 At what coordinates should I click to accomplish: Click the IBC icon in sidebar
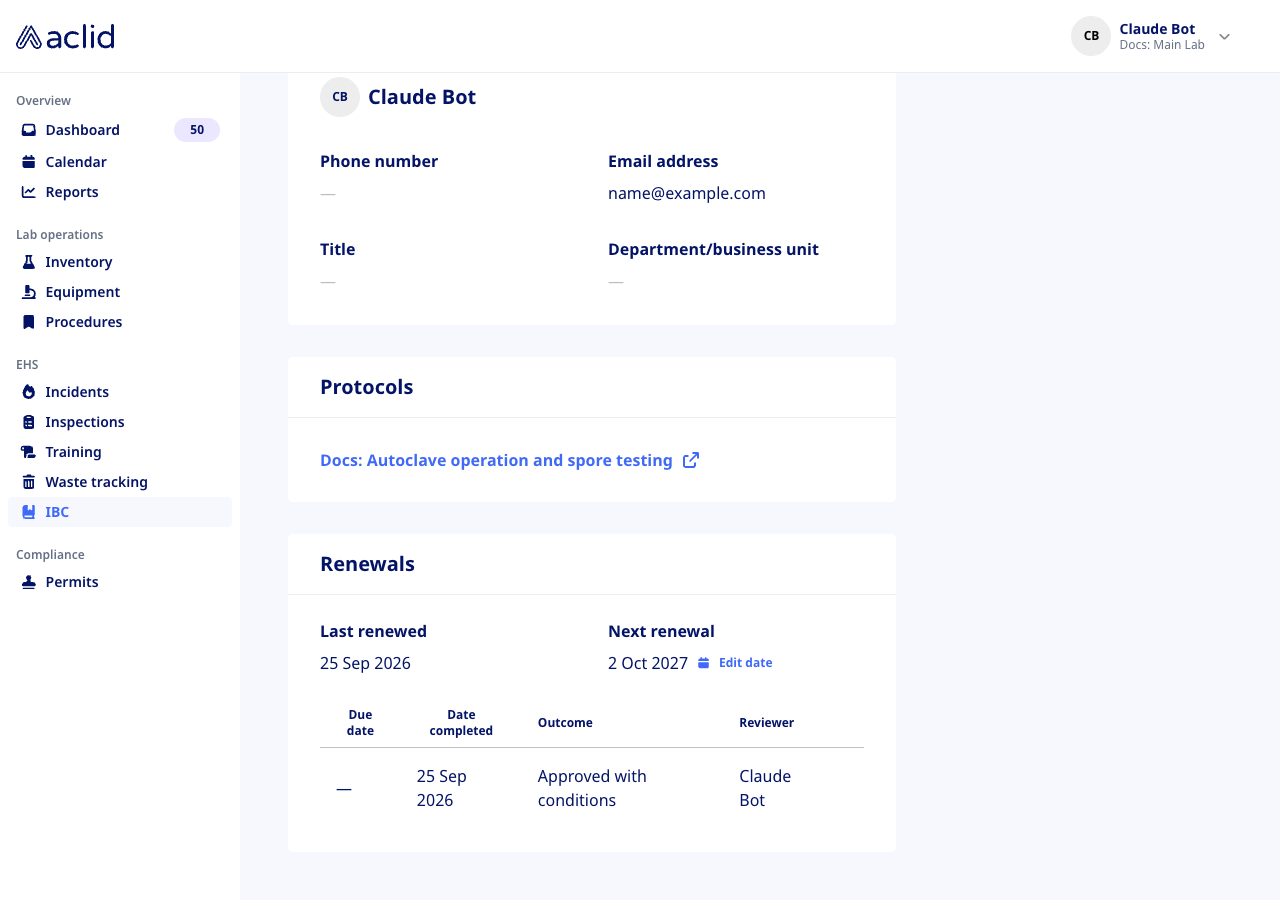point(29,512)
